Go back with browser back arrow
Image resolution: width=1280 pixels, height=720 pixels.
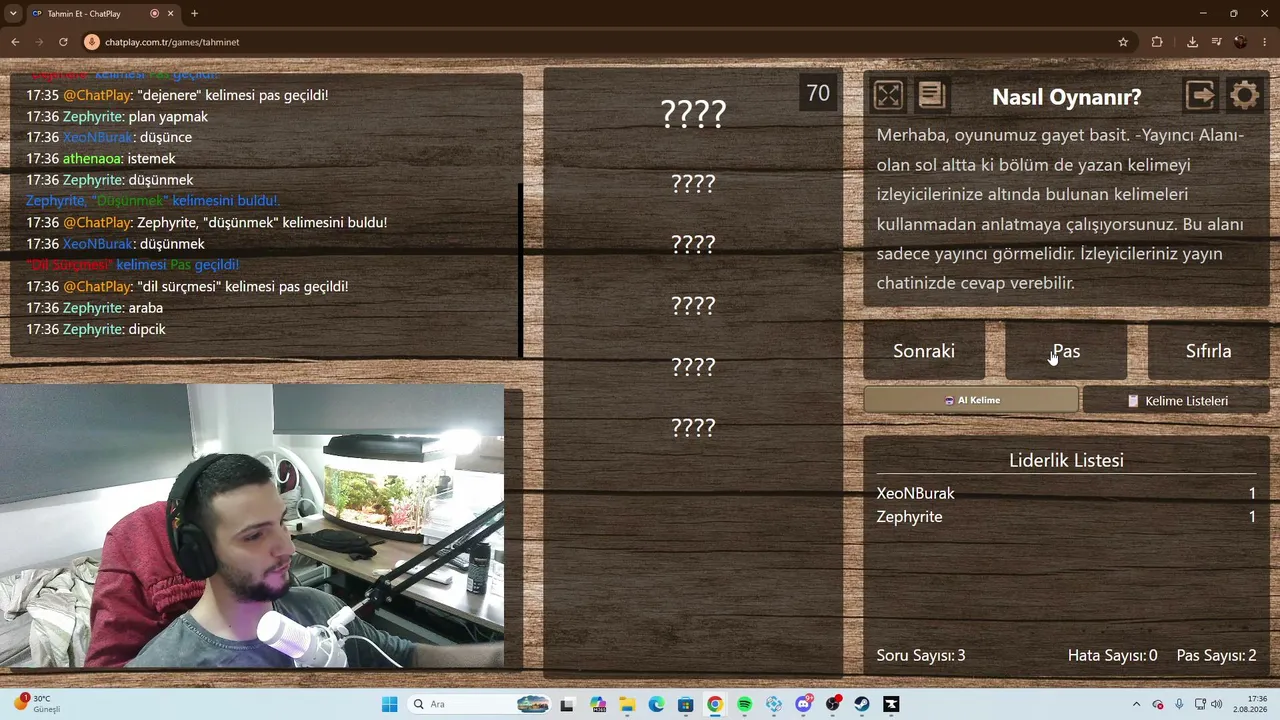click(x=15, y=42)
